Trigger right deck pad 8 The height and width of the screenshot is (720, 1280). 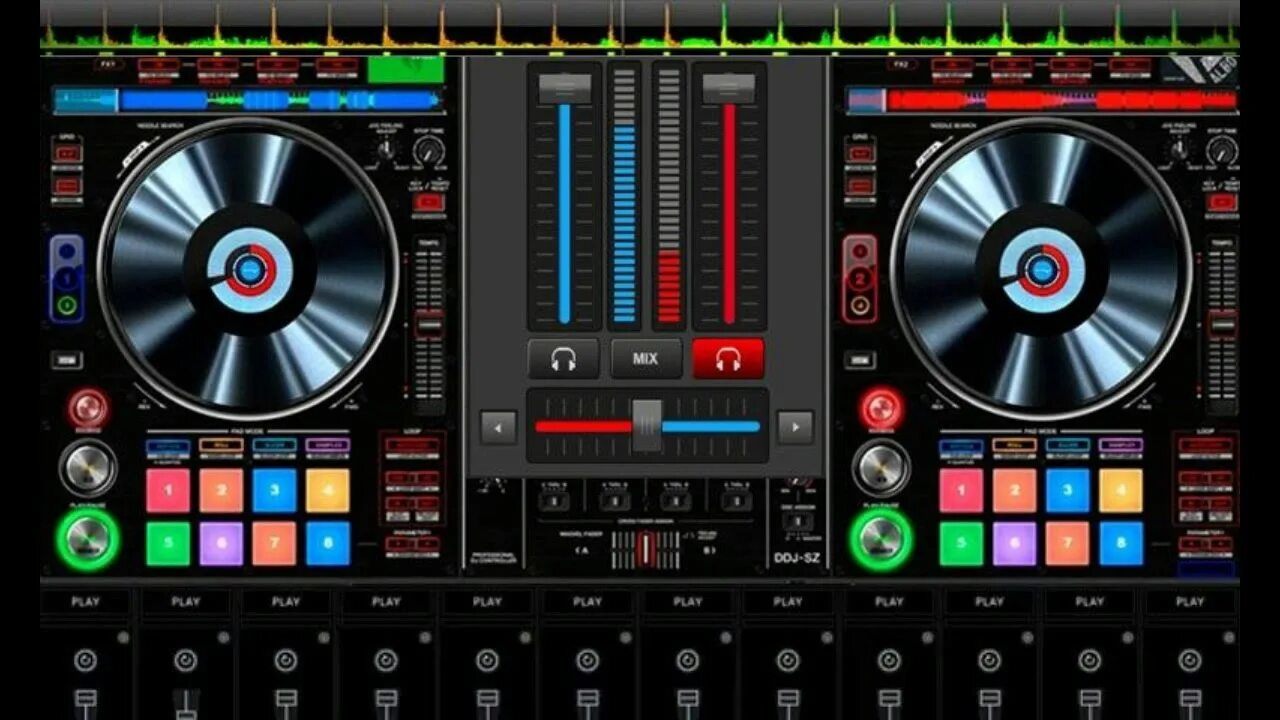(1121, 544)
